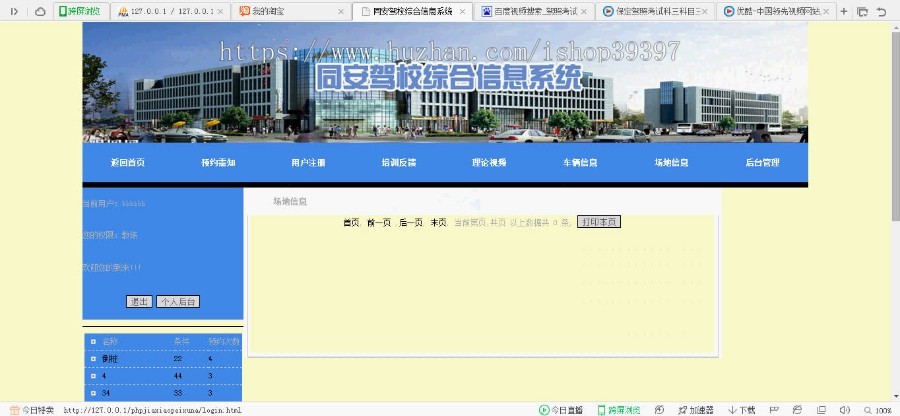Click the 打印本页 print button
Image resolution: width=900 pixels, height=416 pixels.
(599, 222)
